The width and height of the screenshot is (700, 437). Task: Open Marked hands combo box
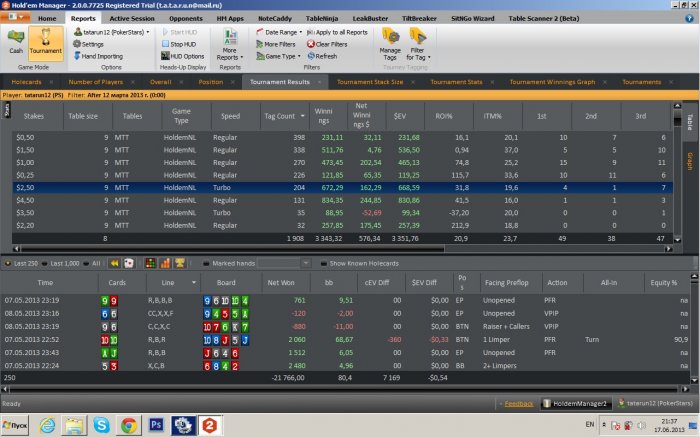284,263
